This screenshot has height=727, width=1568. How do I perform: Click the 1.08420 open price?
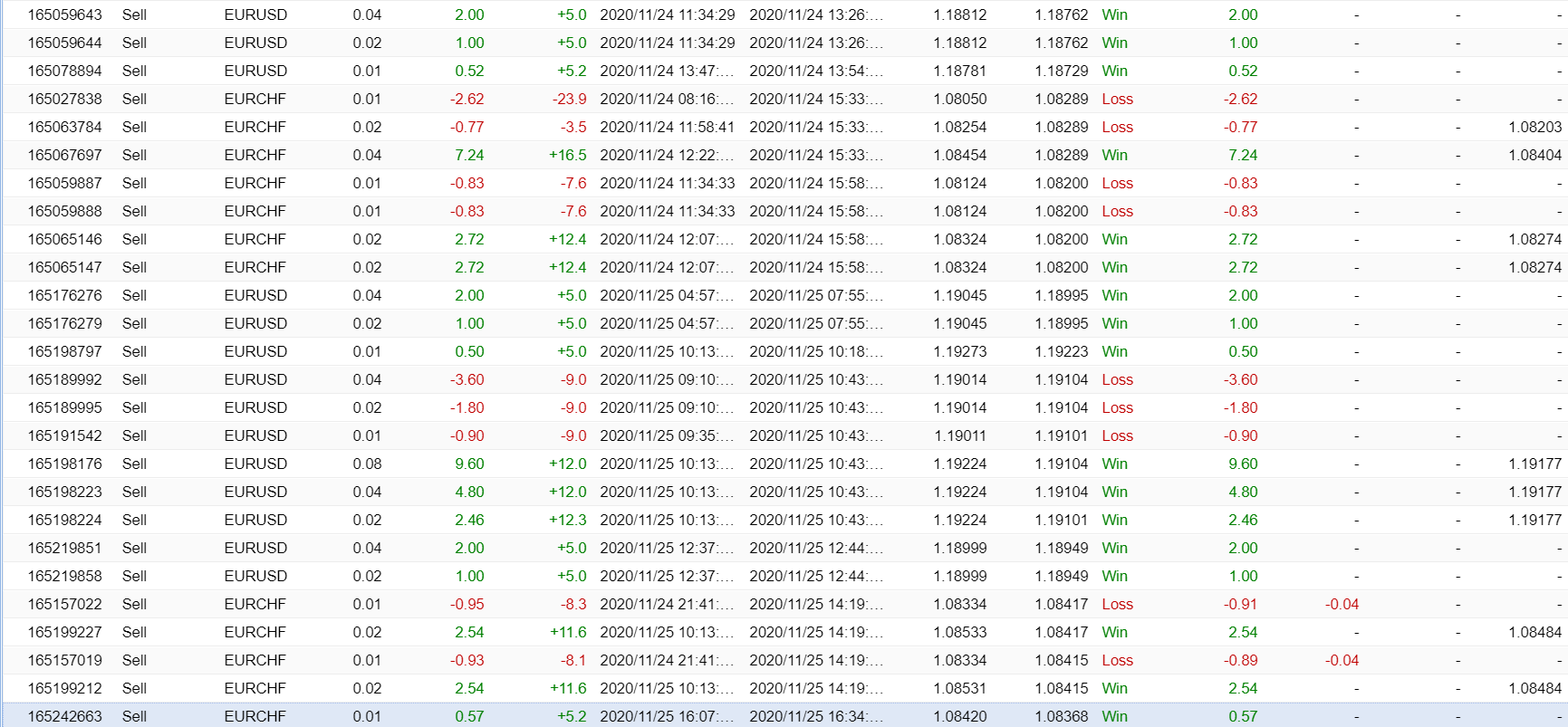[960, 716]
